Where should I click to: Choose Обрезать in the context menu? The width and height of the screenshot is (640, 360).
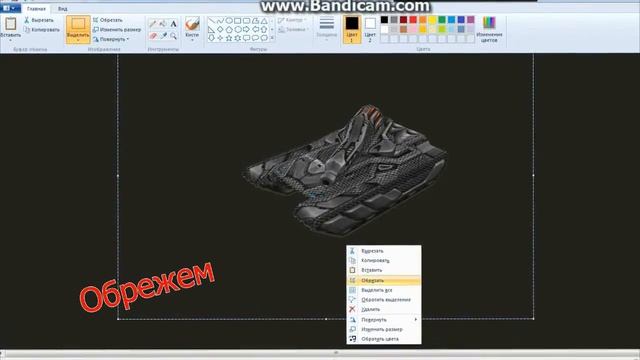pos(384,280)
